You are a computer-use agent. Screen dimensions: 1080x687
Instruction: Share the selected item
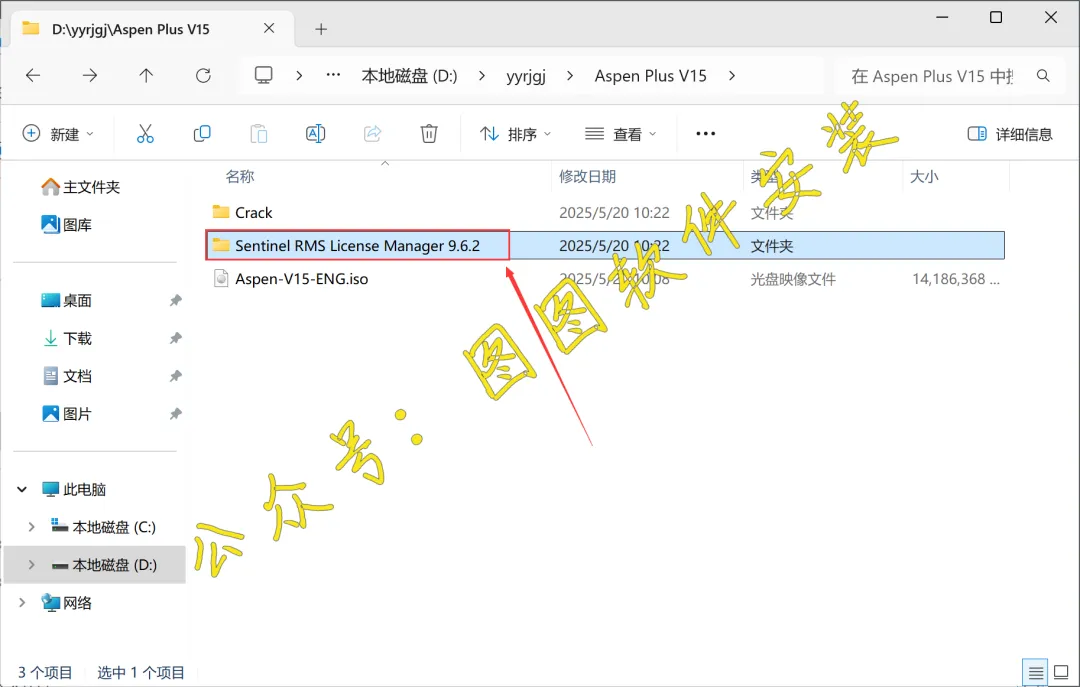pyautogui.click(x=372, y=134)
